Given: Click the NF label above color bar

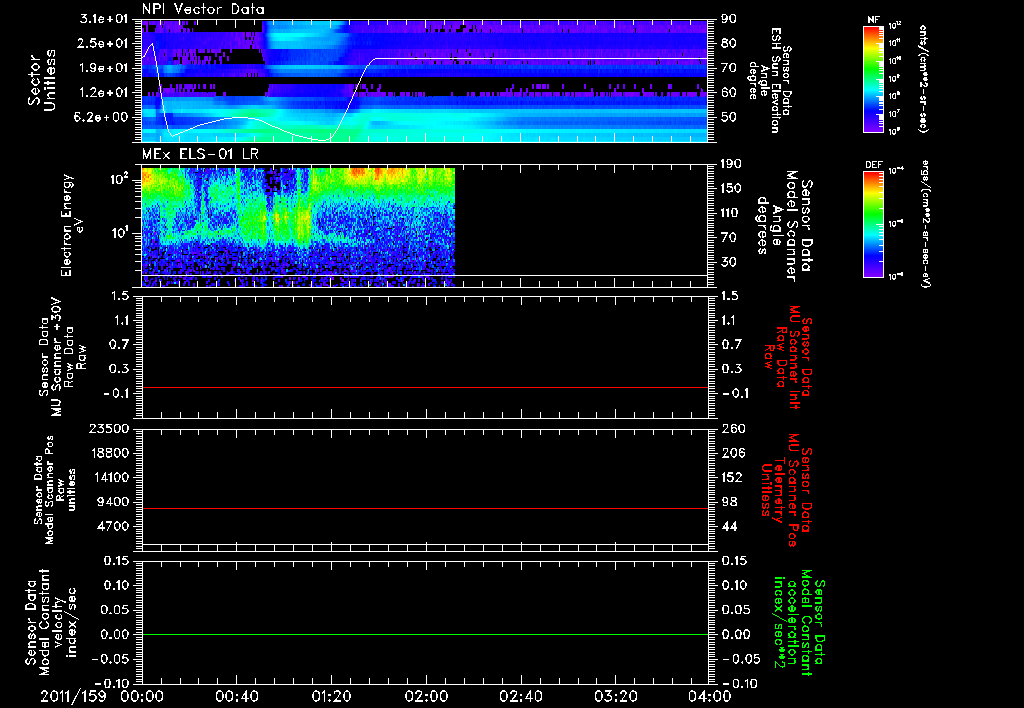Looking at the screenshot, I should (x=873, y=20).
